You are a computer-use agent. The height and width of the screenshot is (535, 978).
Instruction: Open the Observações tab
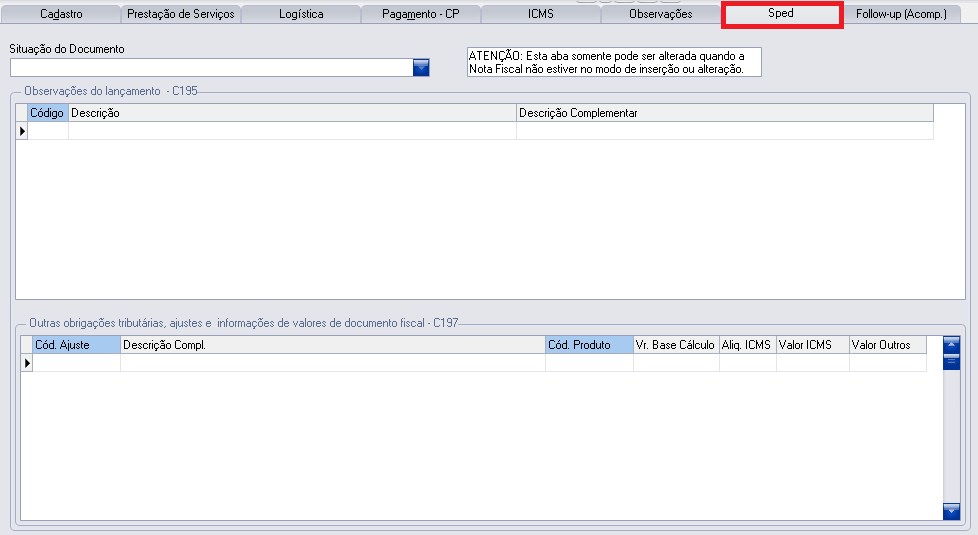[660, 14]
